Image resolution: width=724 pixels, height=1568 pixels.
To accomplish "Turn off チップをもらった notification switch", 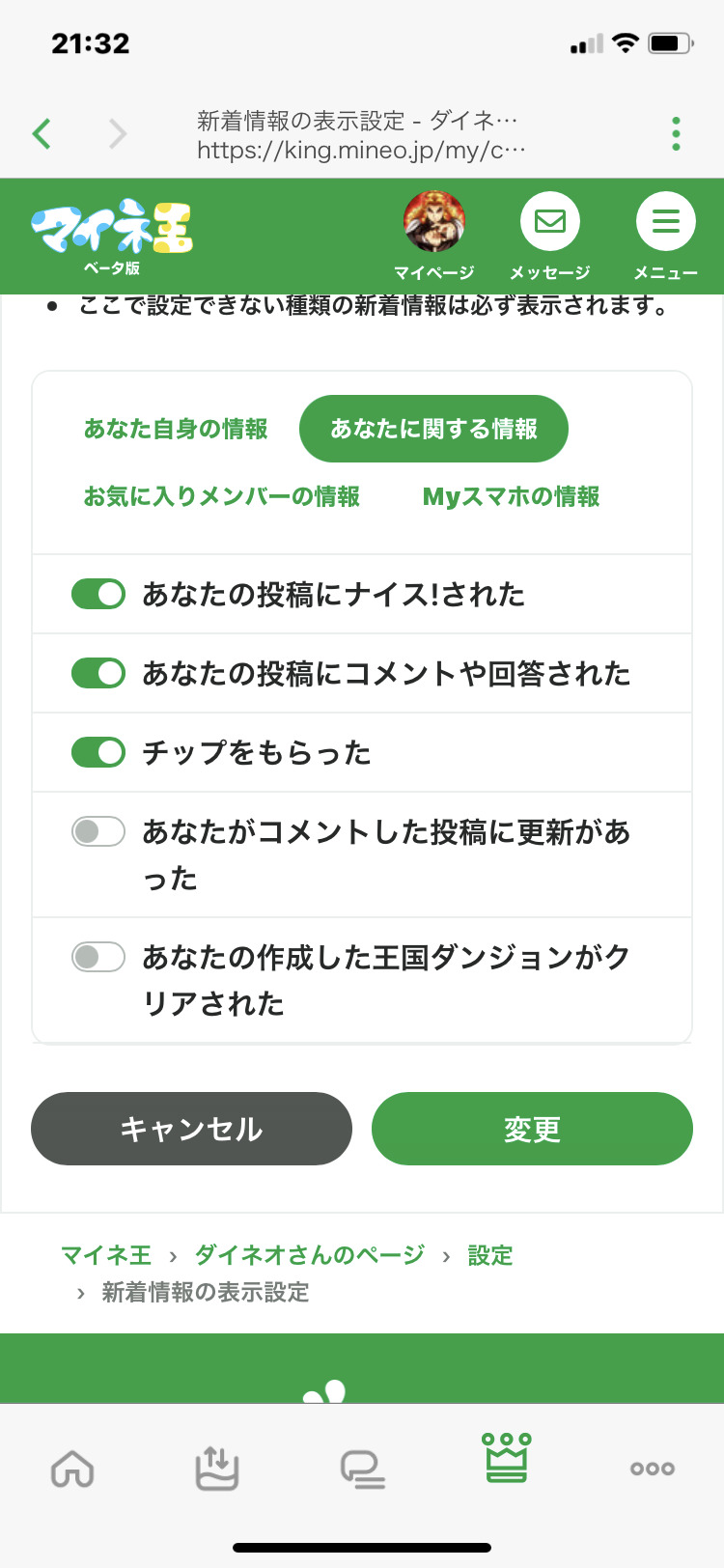I will tap(98, 752).
